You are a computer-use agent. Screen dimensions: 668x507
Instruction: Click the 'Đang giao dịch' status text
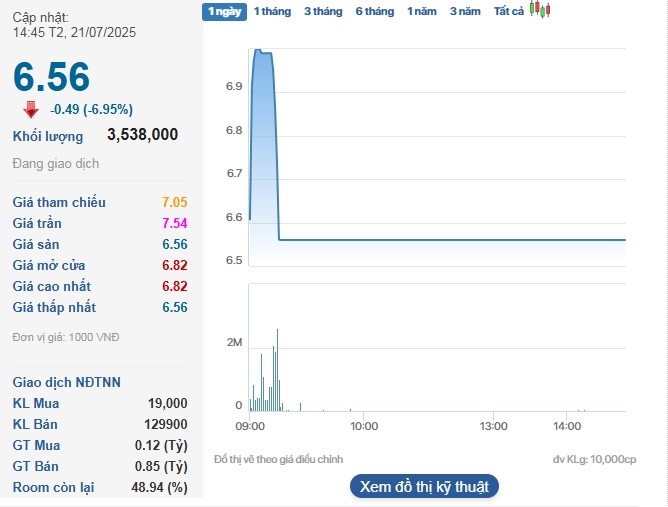pos(56,163)
